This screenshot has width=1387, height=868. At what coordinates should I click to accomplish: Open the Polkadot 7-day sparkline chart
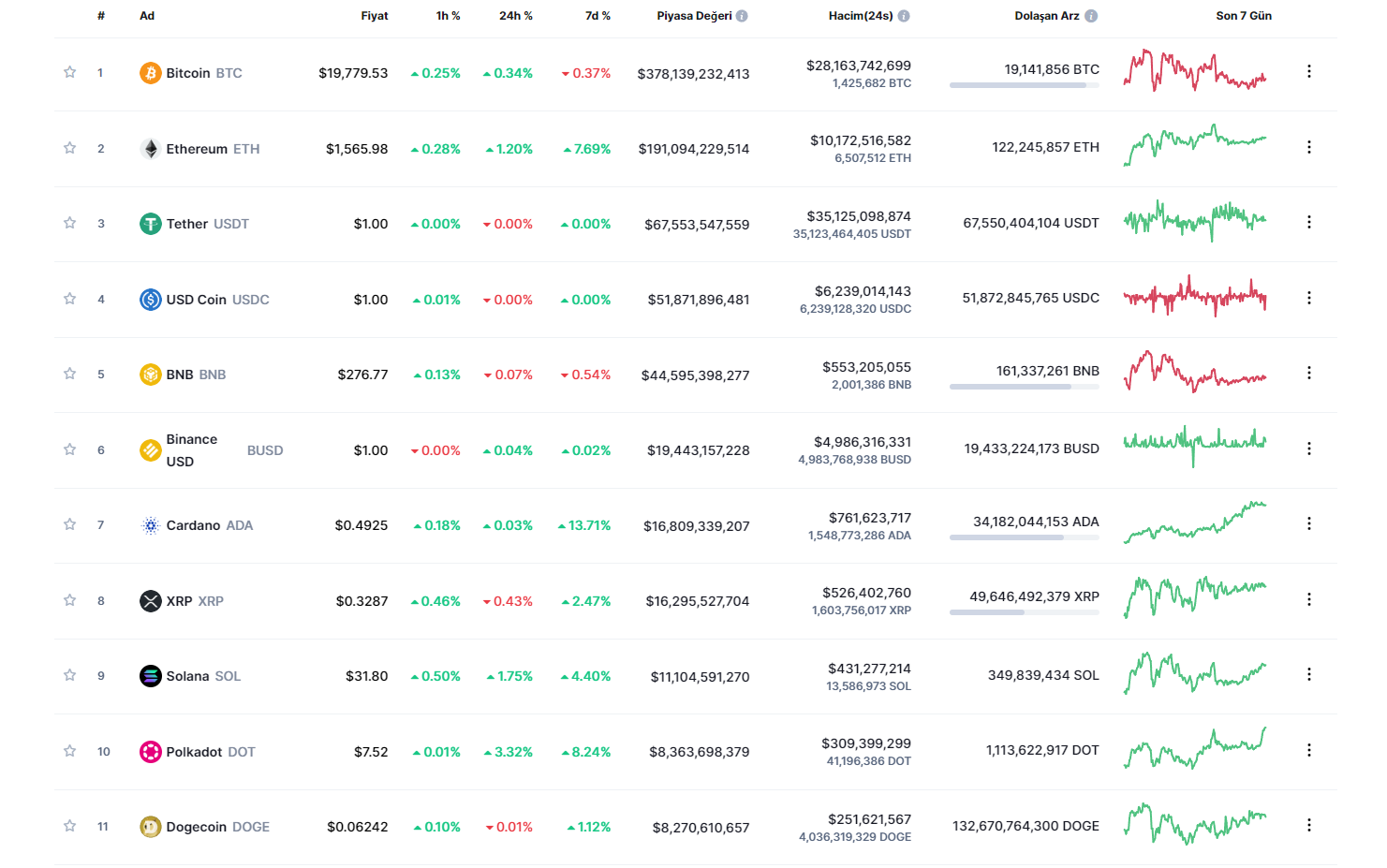click(x=1195, y=749)
